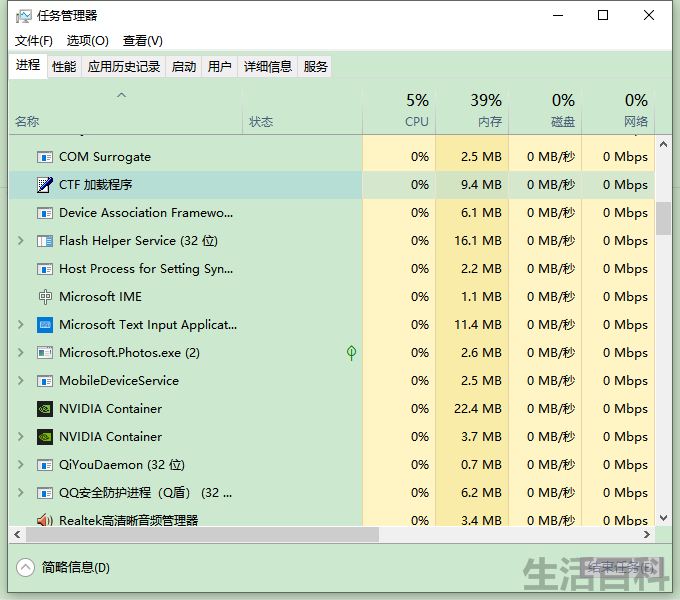Screen dimensions: 680x600
Task: Click the horizontal scrollbar right arrow
Action: [647, 535]
